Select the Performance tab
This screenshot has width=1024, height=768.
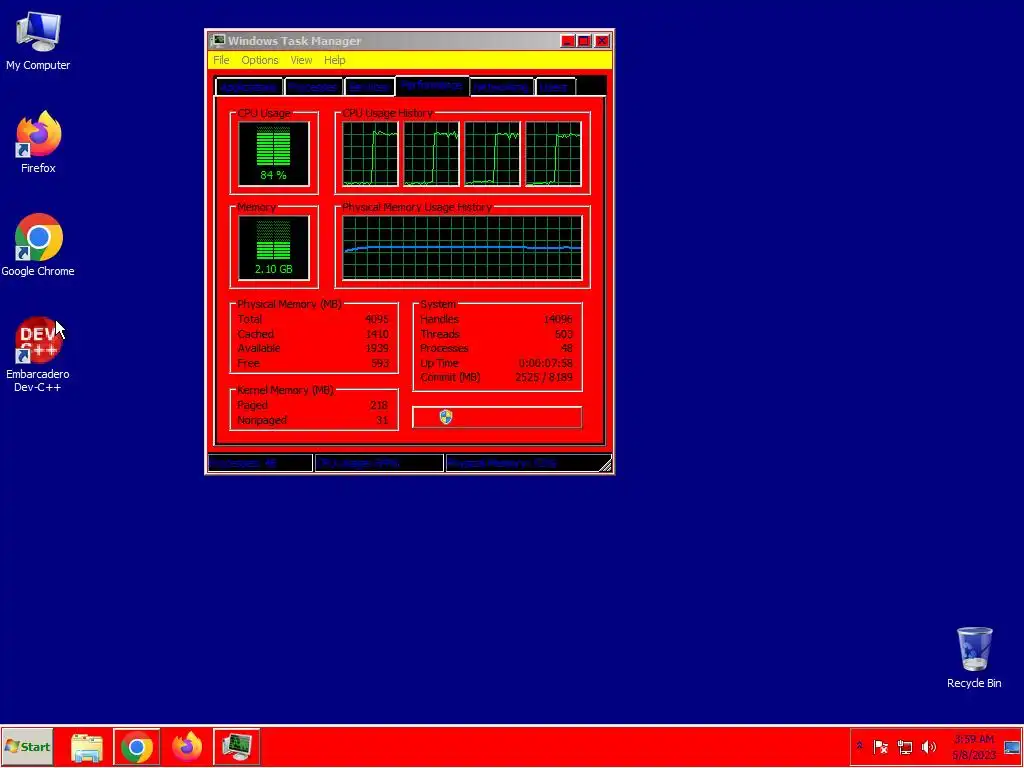point(432,85)
